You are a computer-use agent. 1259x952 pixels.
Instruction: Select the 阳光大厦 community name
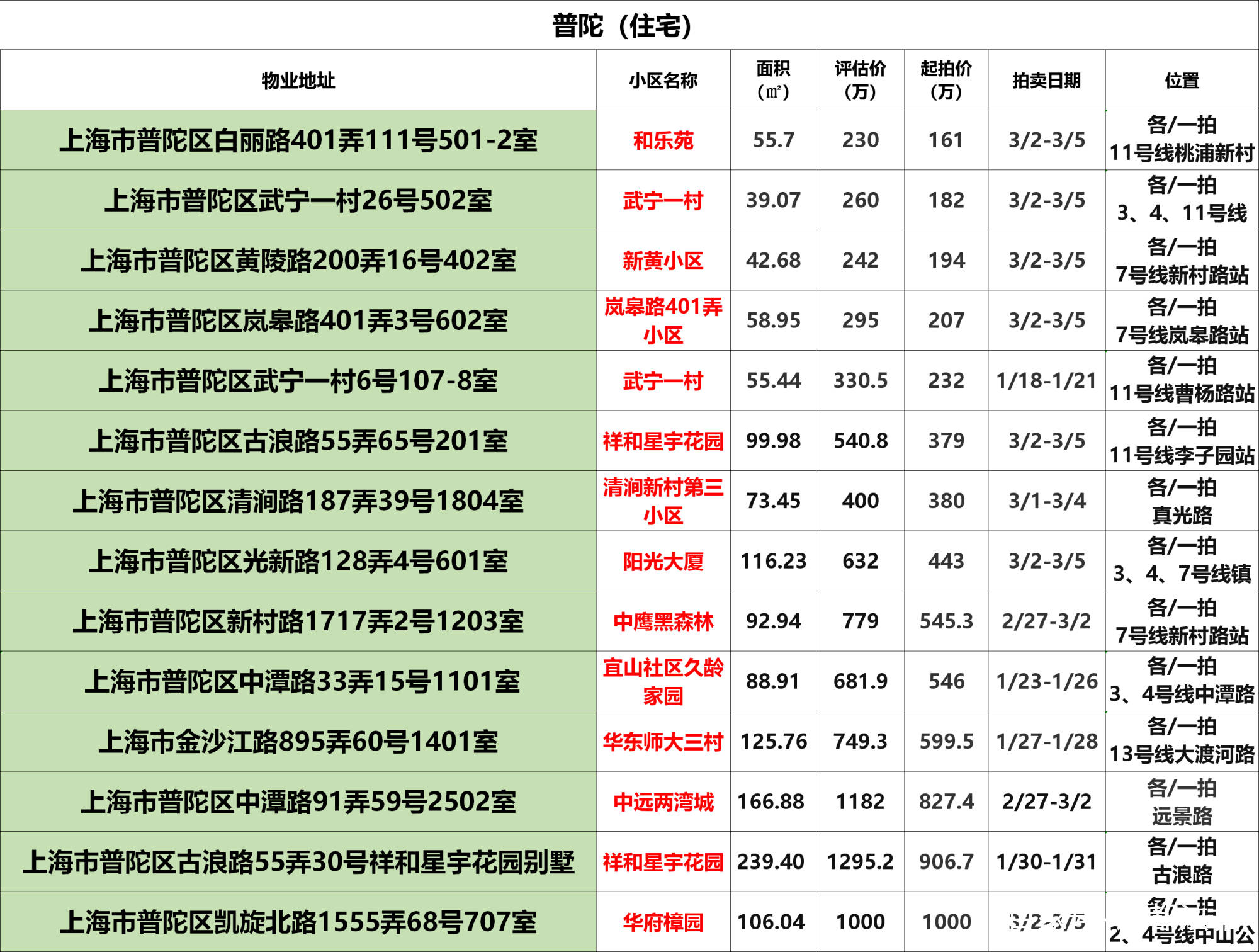pos(663,560)
